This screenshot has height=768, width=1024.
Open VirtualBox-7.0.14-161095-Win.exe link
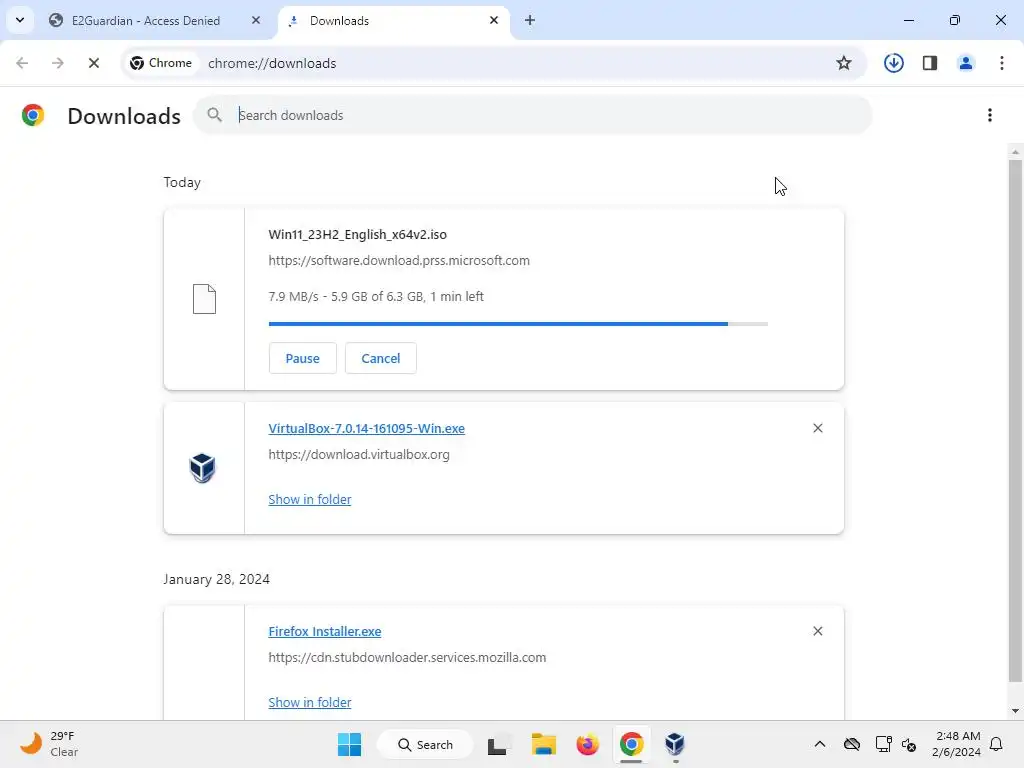[x=366, y=428]
